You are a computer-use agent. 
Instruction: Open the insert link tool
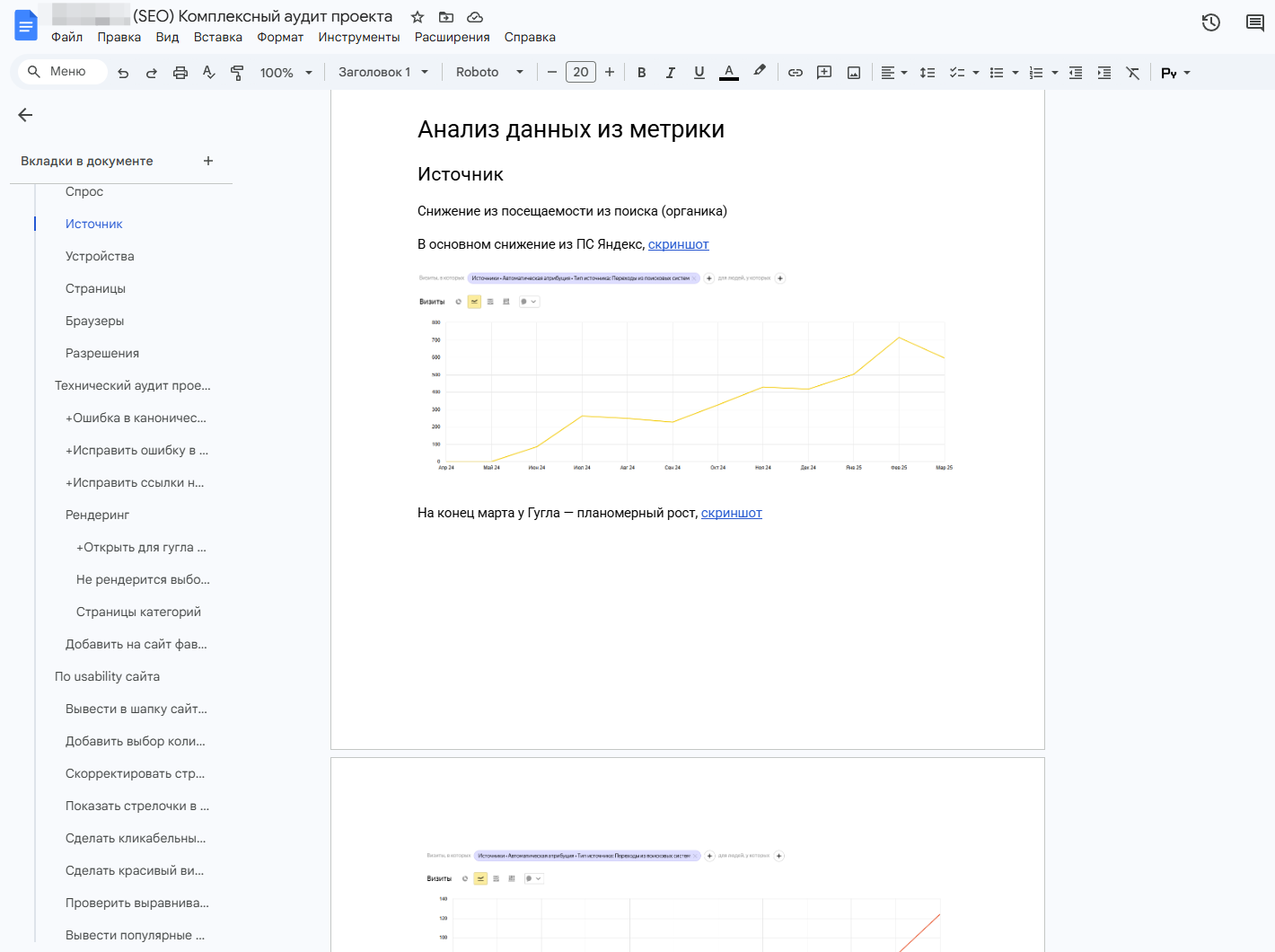tap(795, 73)
